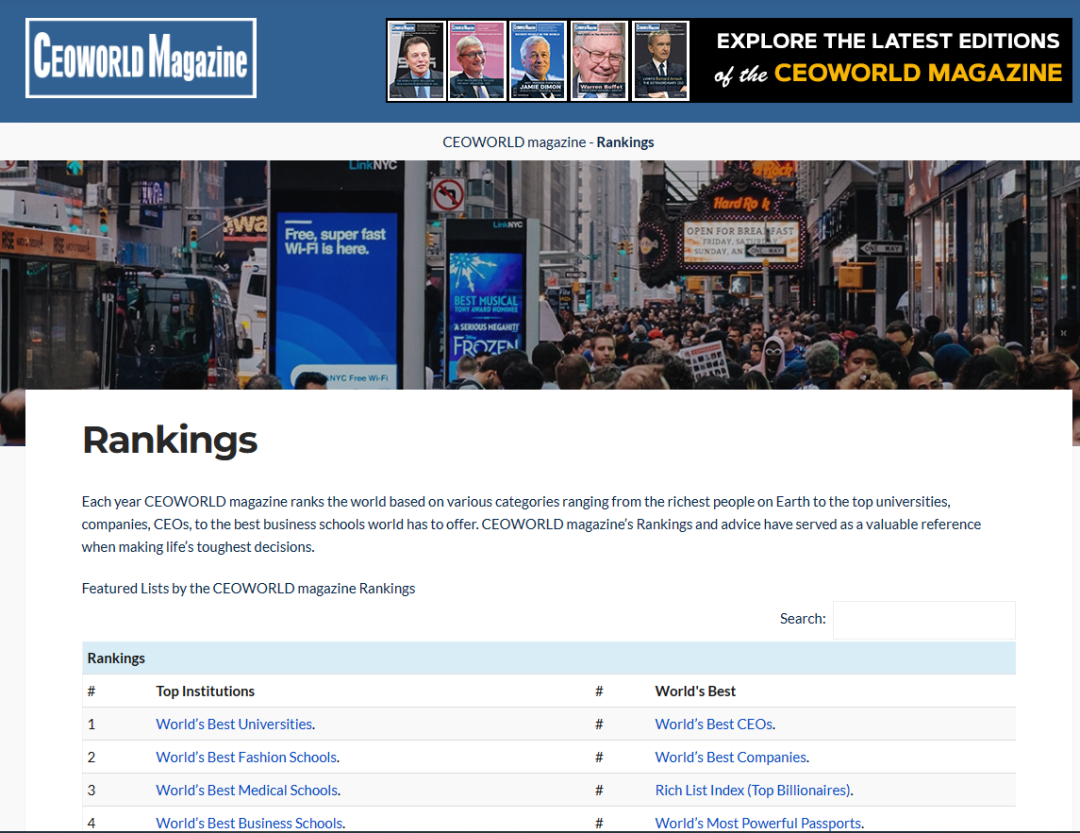Click the Explore the Latest Editions banner text

[887, 57]
